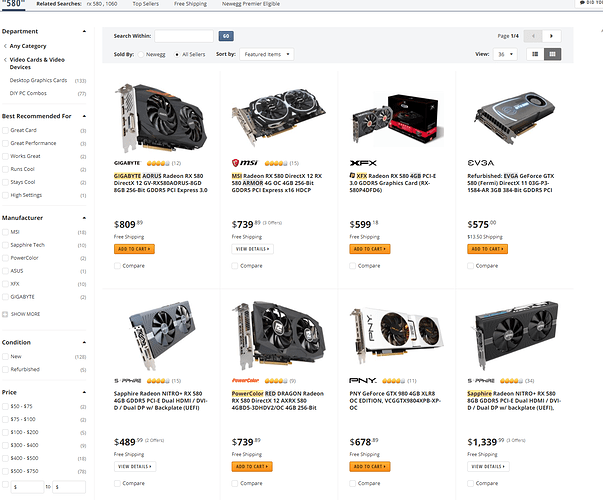
Task: Select Desktop Graphics Cards category
Action: [38, 80]
